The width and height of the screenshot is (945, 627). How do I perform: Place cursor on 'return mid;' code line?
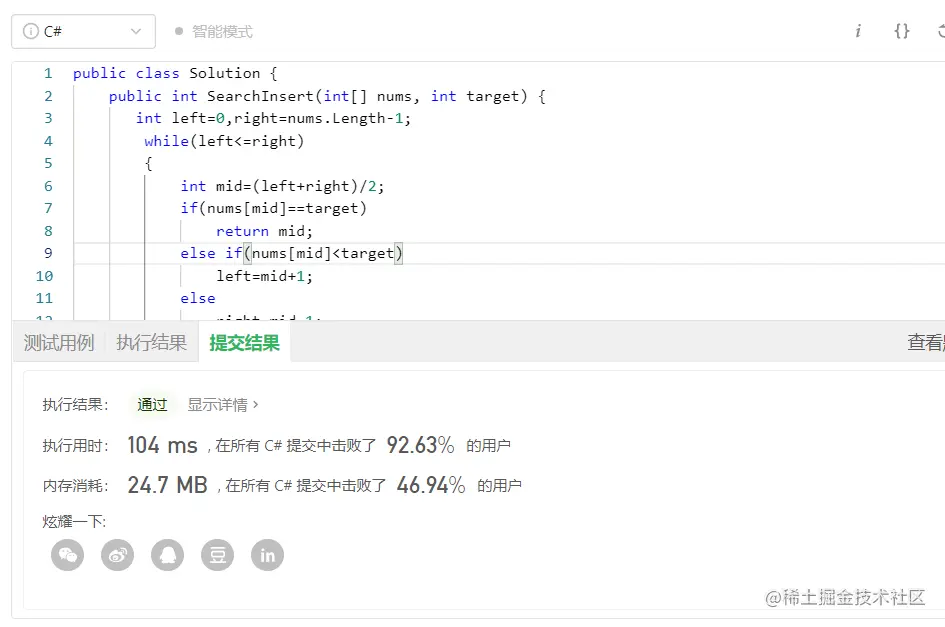pos(264,231)
